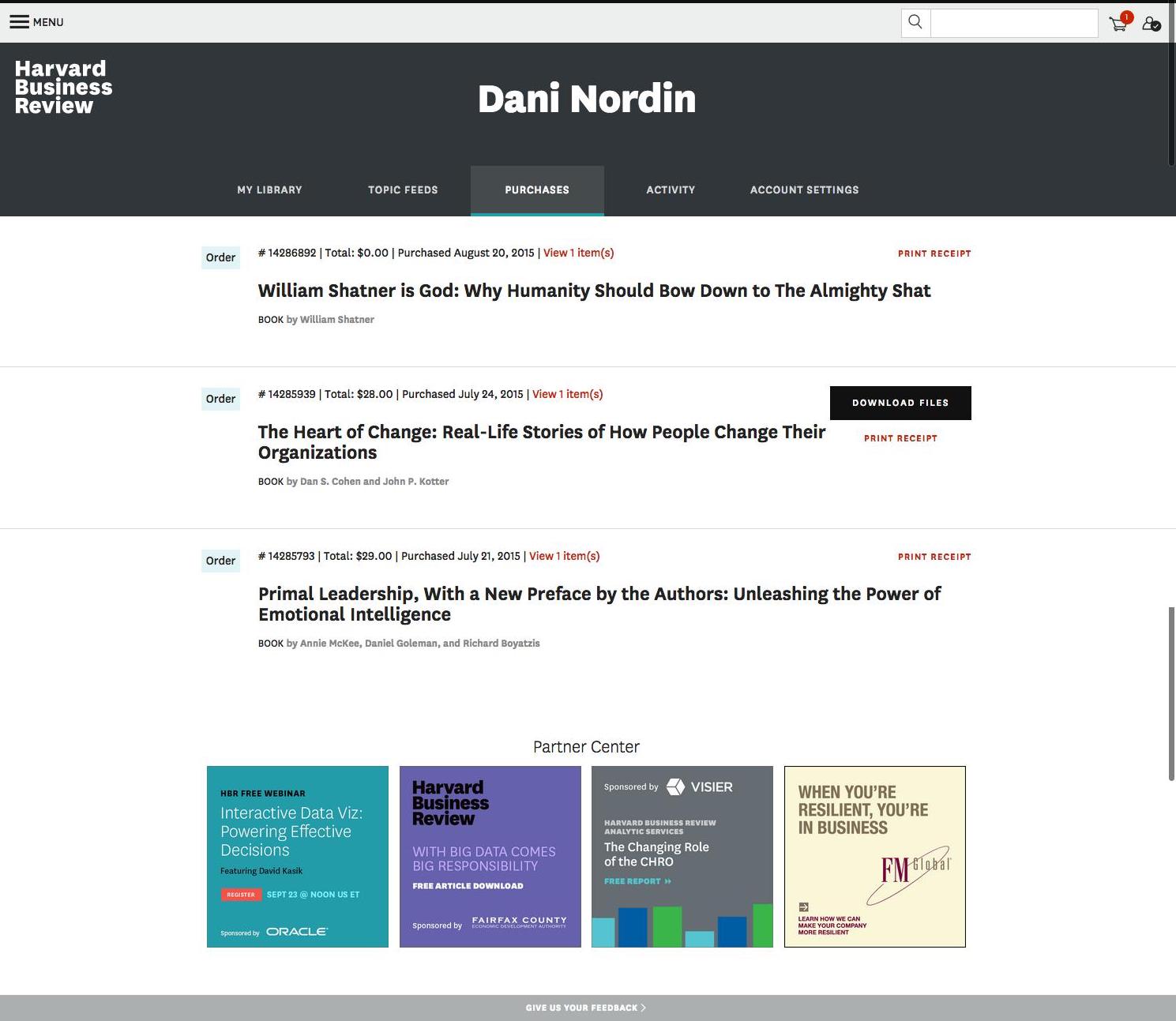Select the Purchases tab

537,190
